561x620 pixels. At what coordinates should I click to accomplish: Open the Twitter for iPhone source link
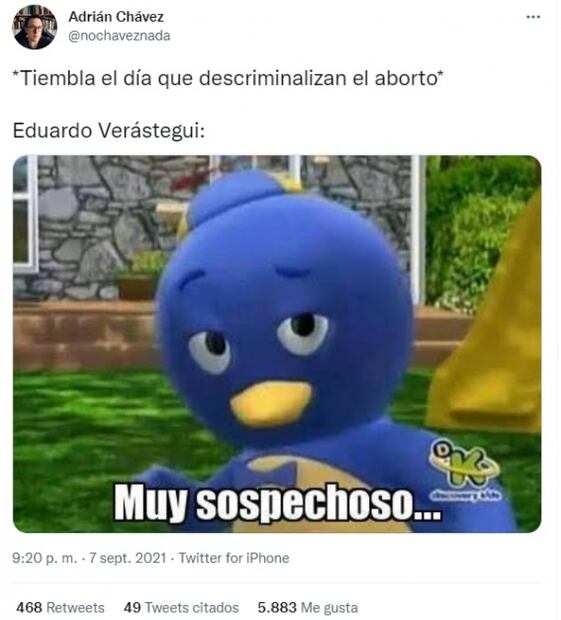234,558
